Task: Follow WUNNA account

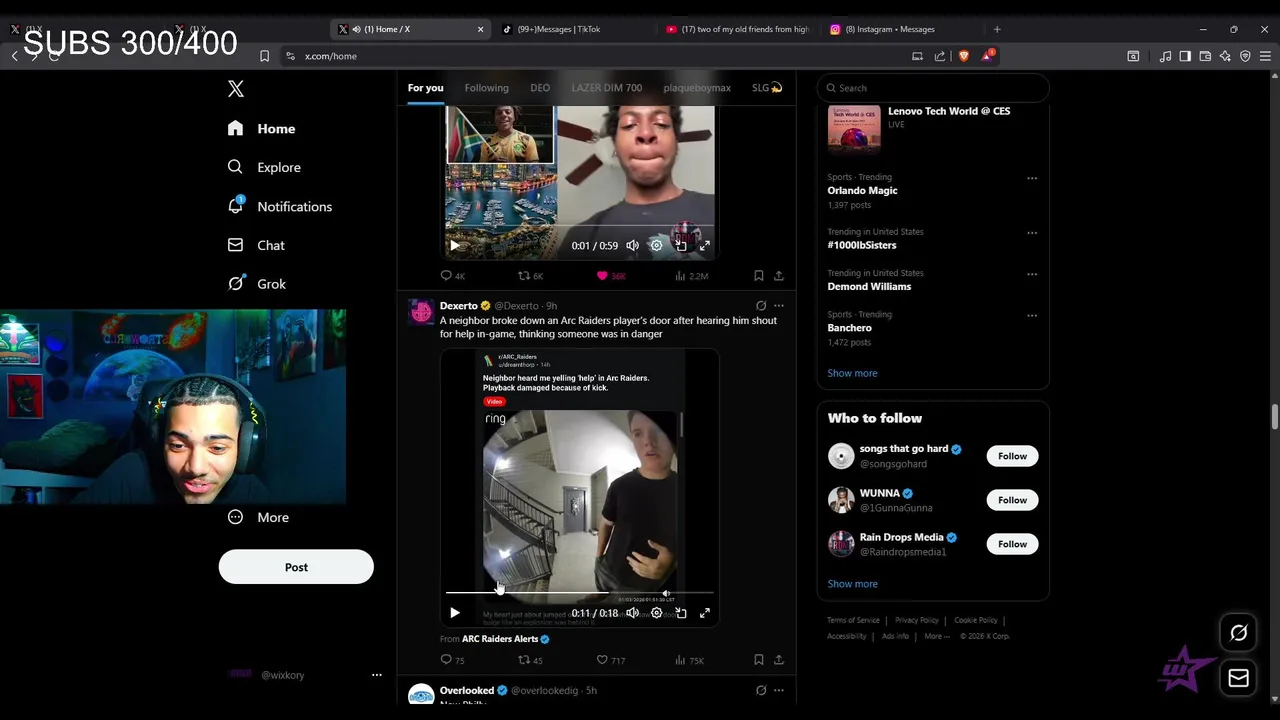Action: 1012,500
